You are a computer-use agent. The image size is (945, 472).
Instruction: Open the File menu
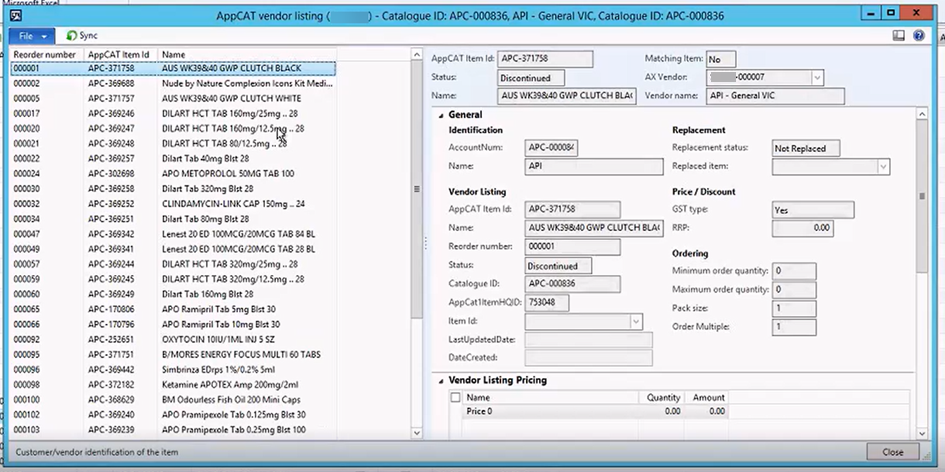[x=32, y=36]
